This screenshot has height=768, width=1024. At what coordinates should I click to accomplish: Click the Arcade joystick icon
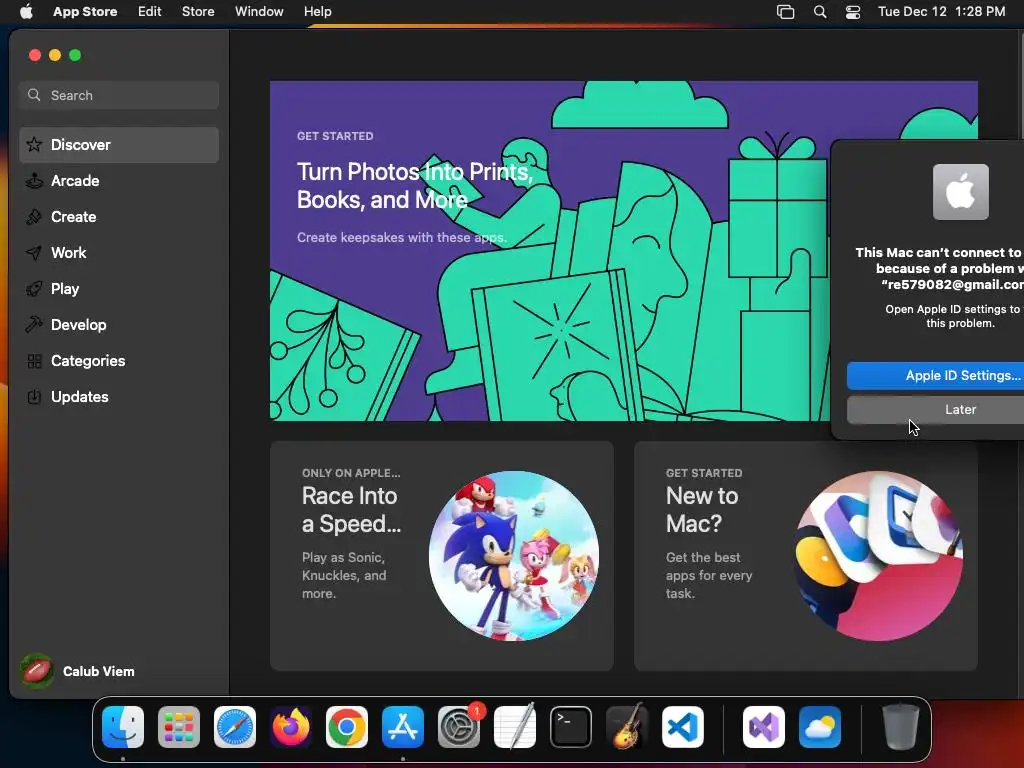click(34, 181)
